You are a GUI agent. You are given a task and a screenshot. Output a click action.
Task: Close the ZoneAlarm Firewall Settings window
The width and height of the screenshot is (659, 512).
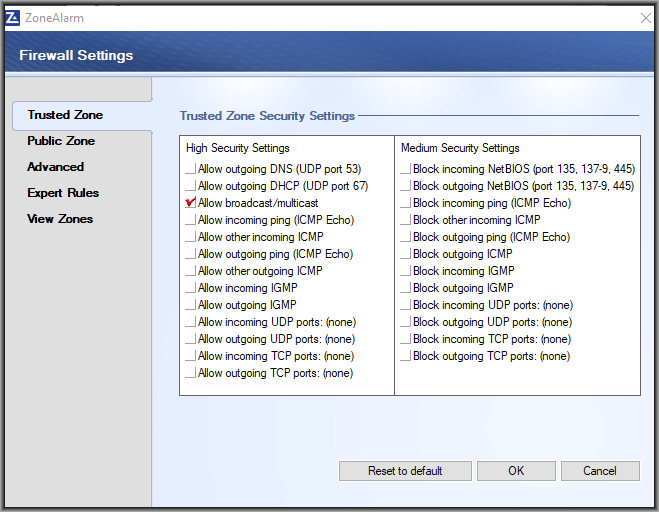[x=646, y=18]
